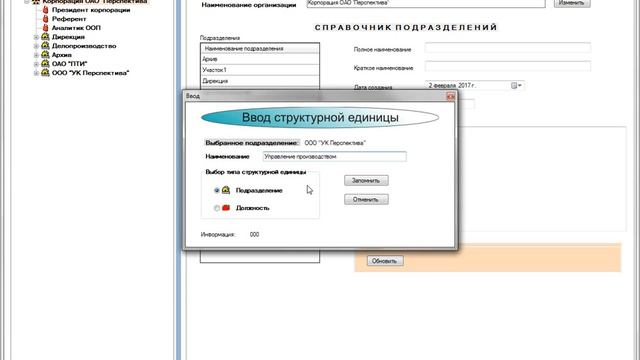Select ООО "УК Перспектива" in the tree
The height and width of the screenshot is (360, 640).
coord(90,73)
